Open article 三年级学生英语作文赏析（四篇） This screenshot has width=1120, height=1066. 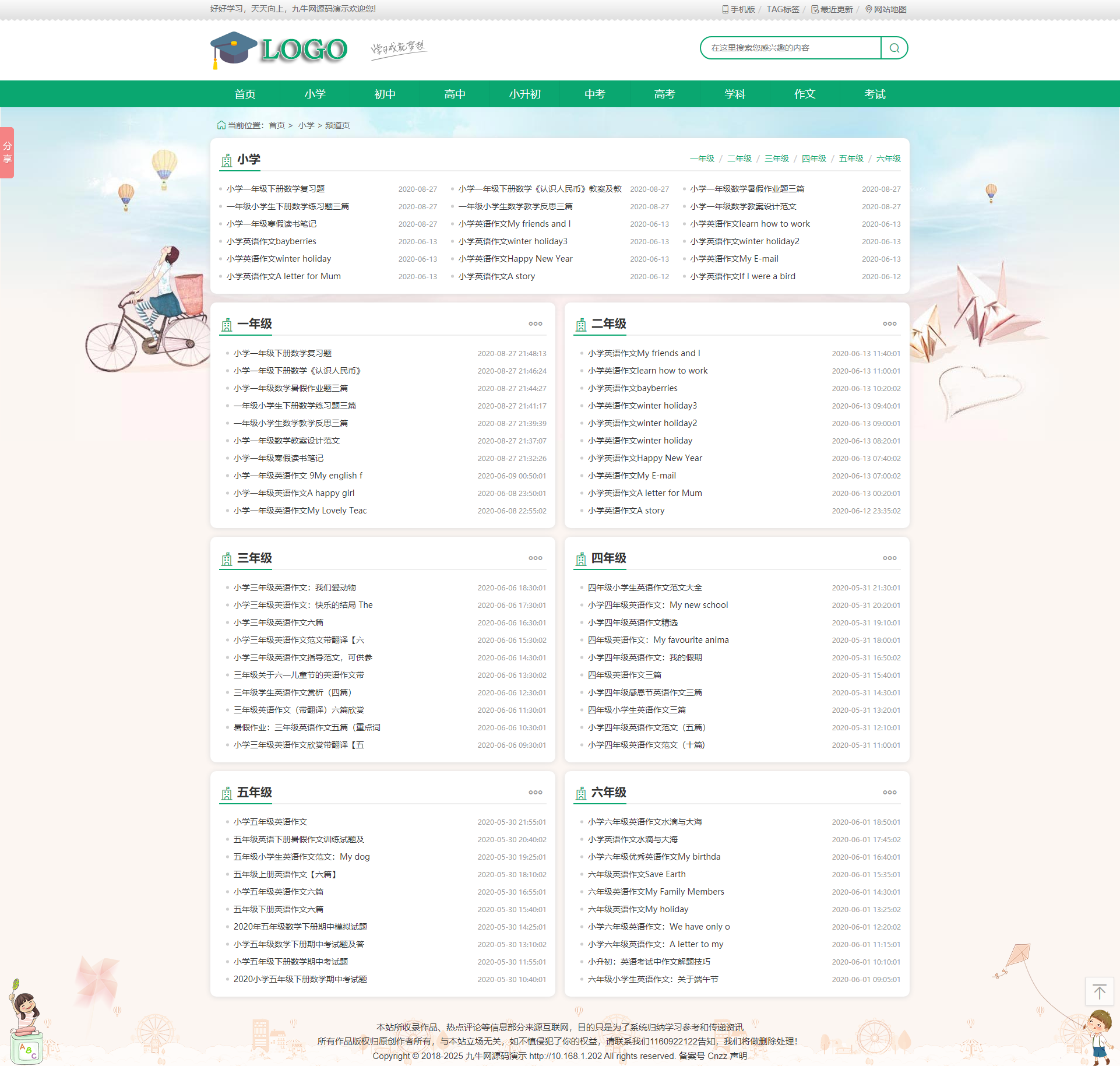click(x=293, y=692)
